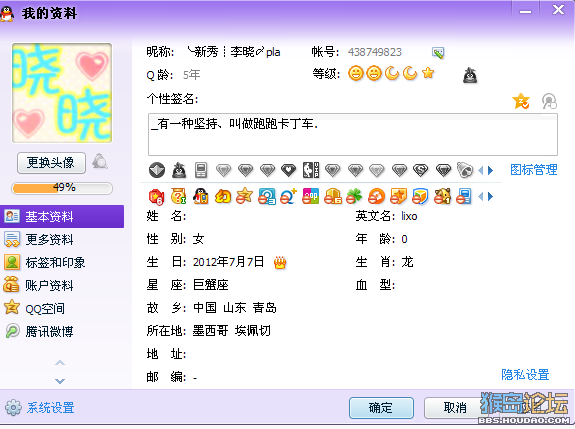Click the round gray gem badge icon
Viewport: 575px width, 429px height.
[x=157, y=170]
